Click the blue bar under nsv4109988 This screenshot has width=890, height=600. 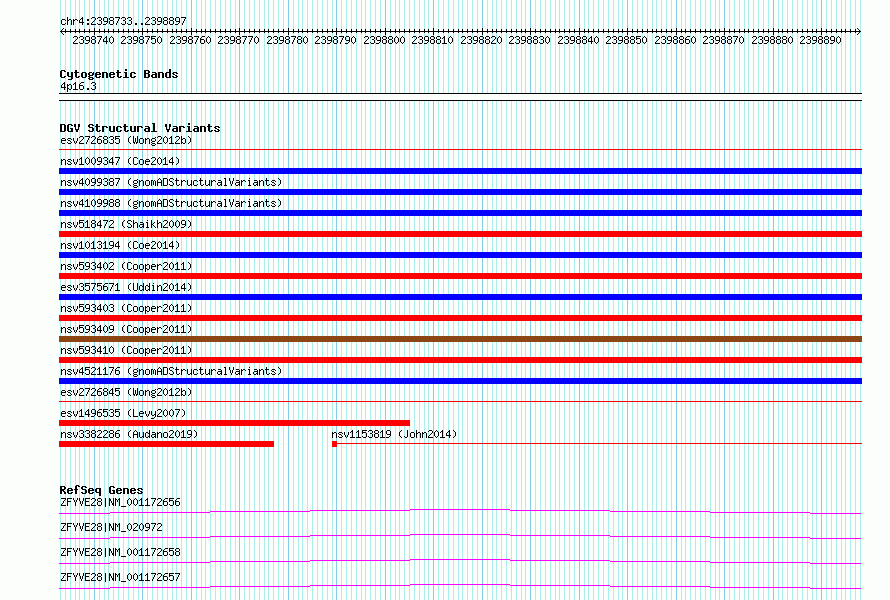[460, 213]
